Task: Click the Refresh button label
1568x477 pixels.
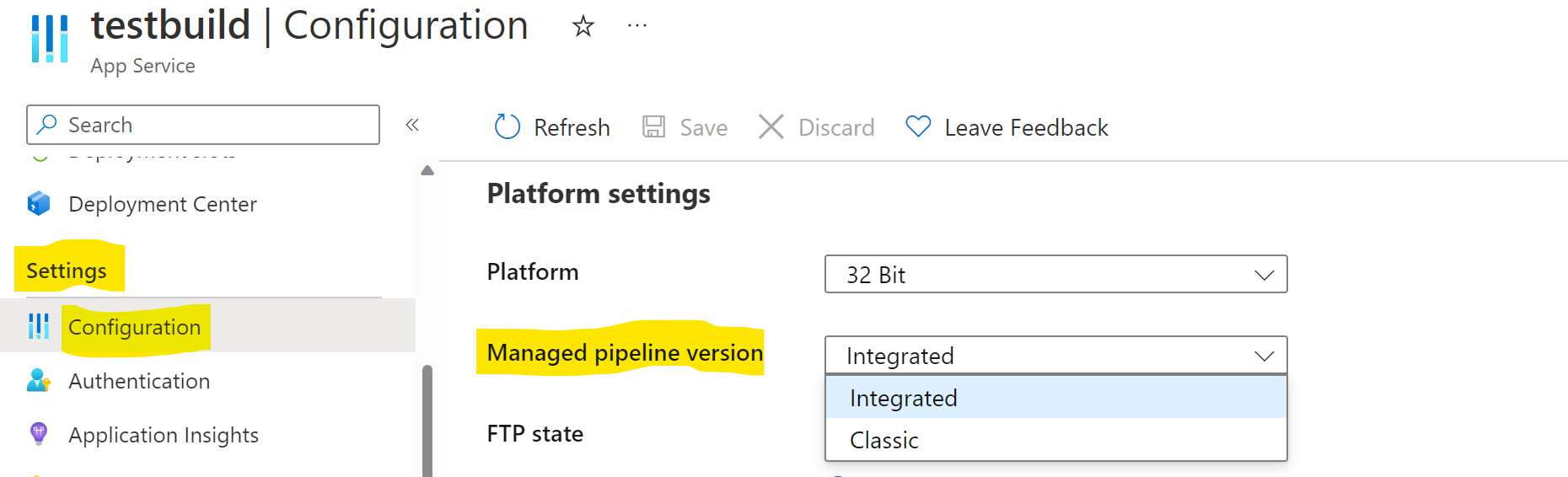Action: click(572, 127)
